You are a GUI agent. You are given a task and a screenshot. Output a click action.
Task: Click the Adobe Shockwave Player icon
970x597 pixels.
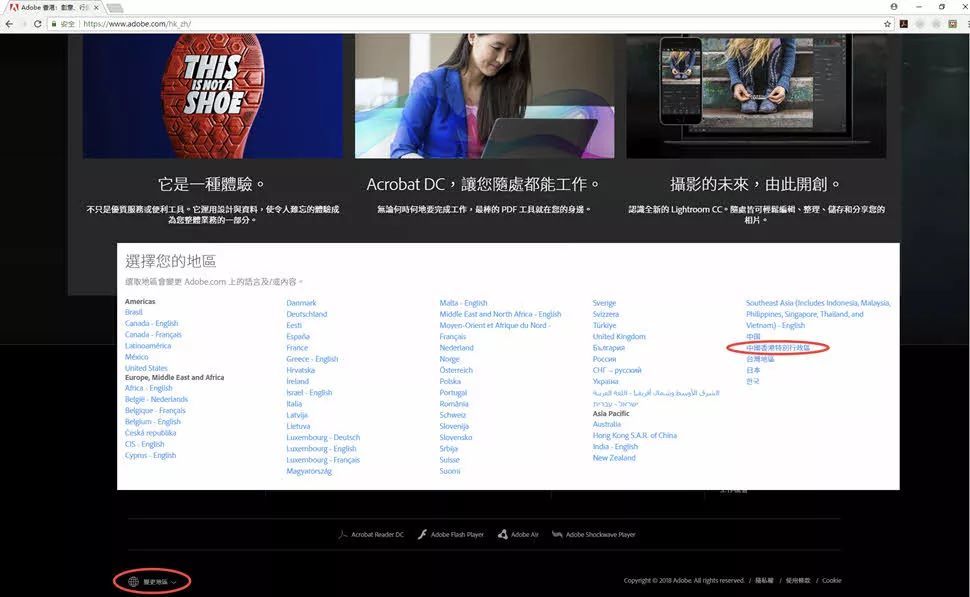[557, 534]
